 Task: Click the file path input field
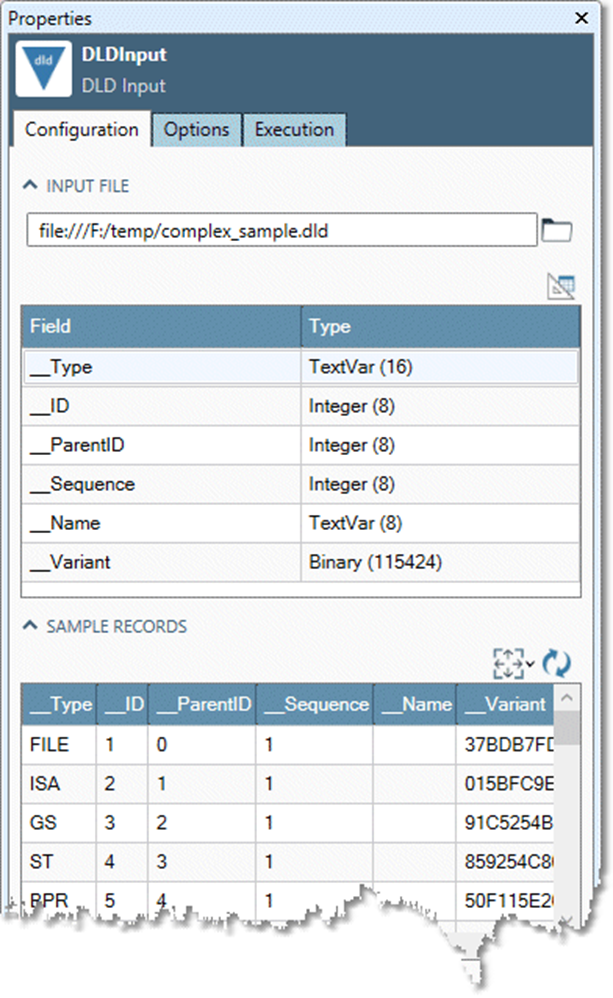[x=280, y=229]
